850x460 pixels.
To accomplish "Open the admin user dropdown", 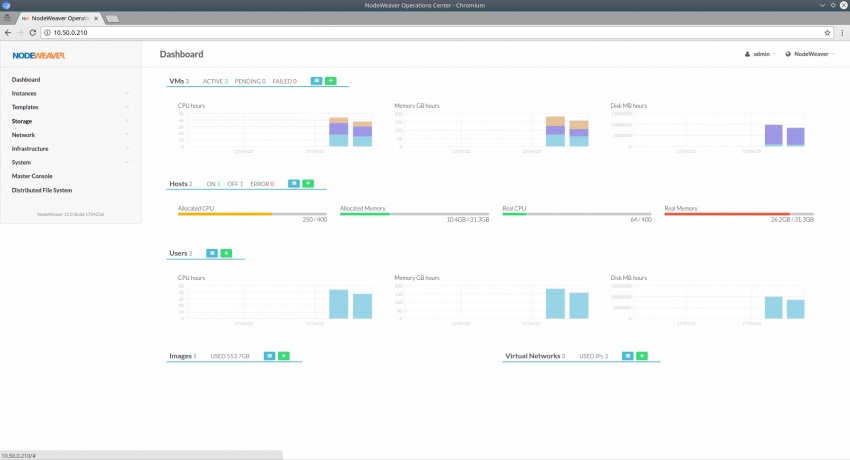I will 760,54.
